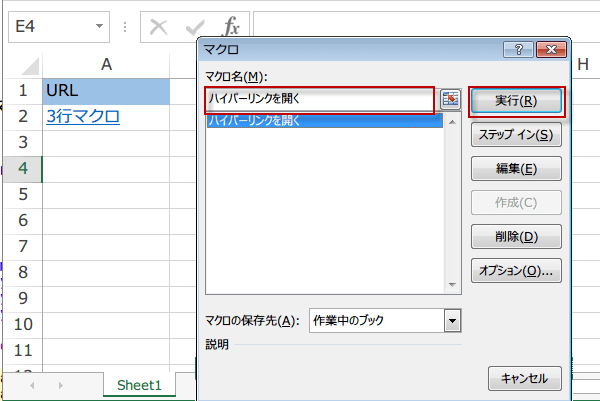The image size is (600, 401).
Task: Switch to the Sheet1 tab
Action: [139, 385]
